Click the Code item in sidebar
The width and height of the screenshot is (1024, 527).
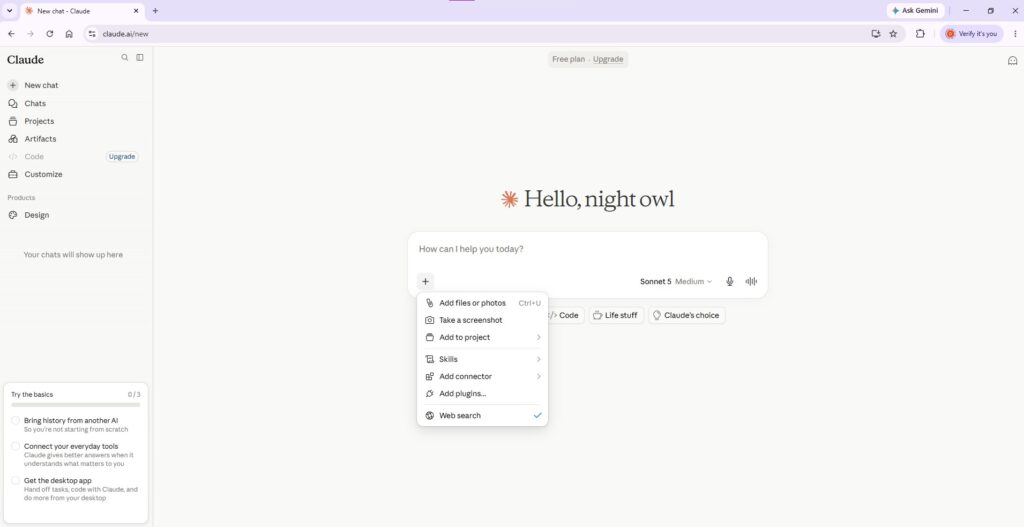[34, 157]
